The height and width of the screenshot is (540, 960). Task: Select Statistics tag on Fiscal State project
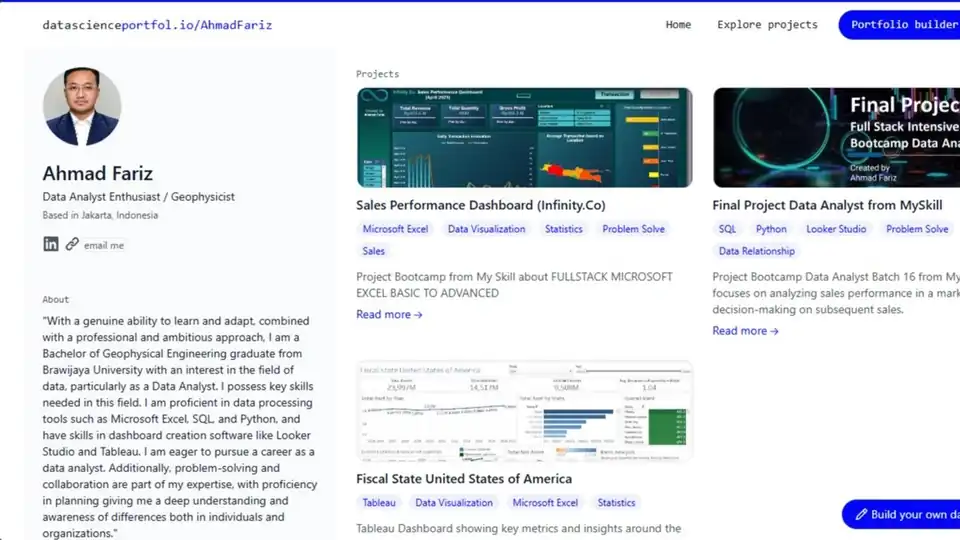tap(617, 503)
